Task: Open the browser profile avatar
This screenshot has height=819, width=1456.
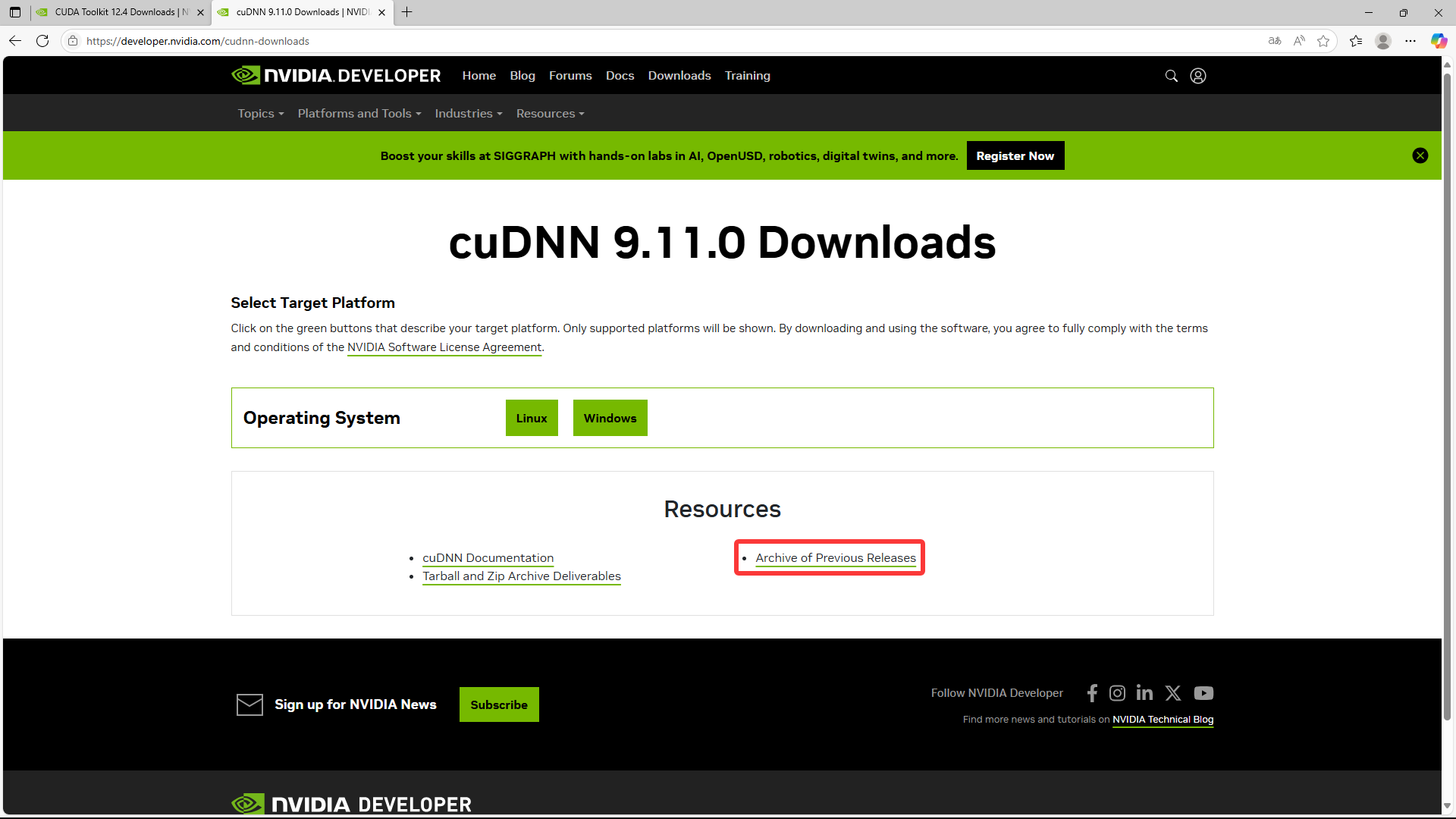Action: click(1383, 41)
